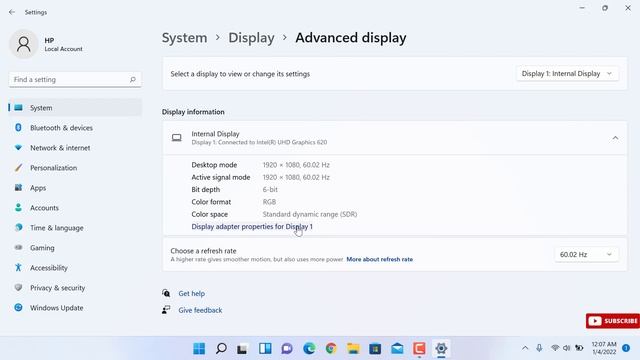The image size is (640, 360).
Task: Launch Microsoft Edge from taskbar
Action: 309,348
